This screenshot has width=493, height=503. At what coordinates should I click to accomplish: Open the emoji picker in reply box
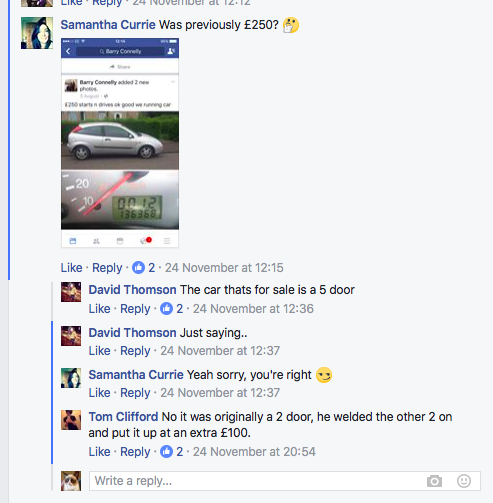click(464, 481)
